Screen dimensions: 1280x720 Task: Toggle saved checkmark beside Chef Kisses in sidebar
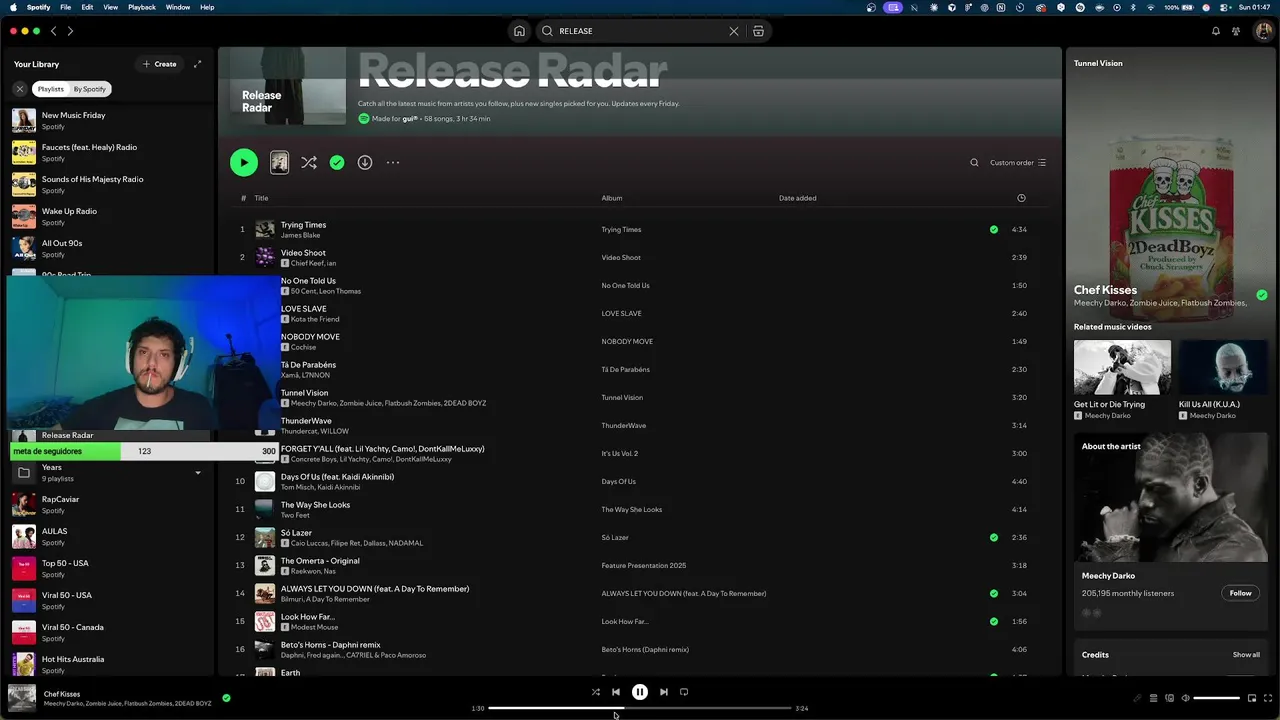click(x=1262, y=295)
